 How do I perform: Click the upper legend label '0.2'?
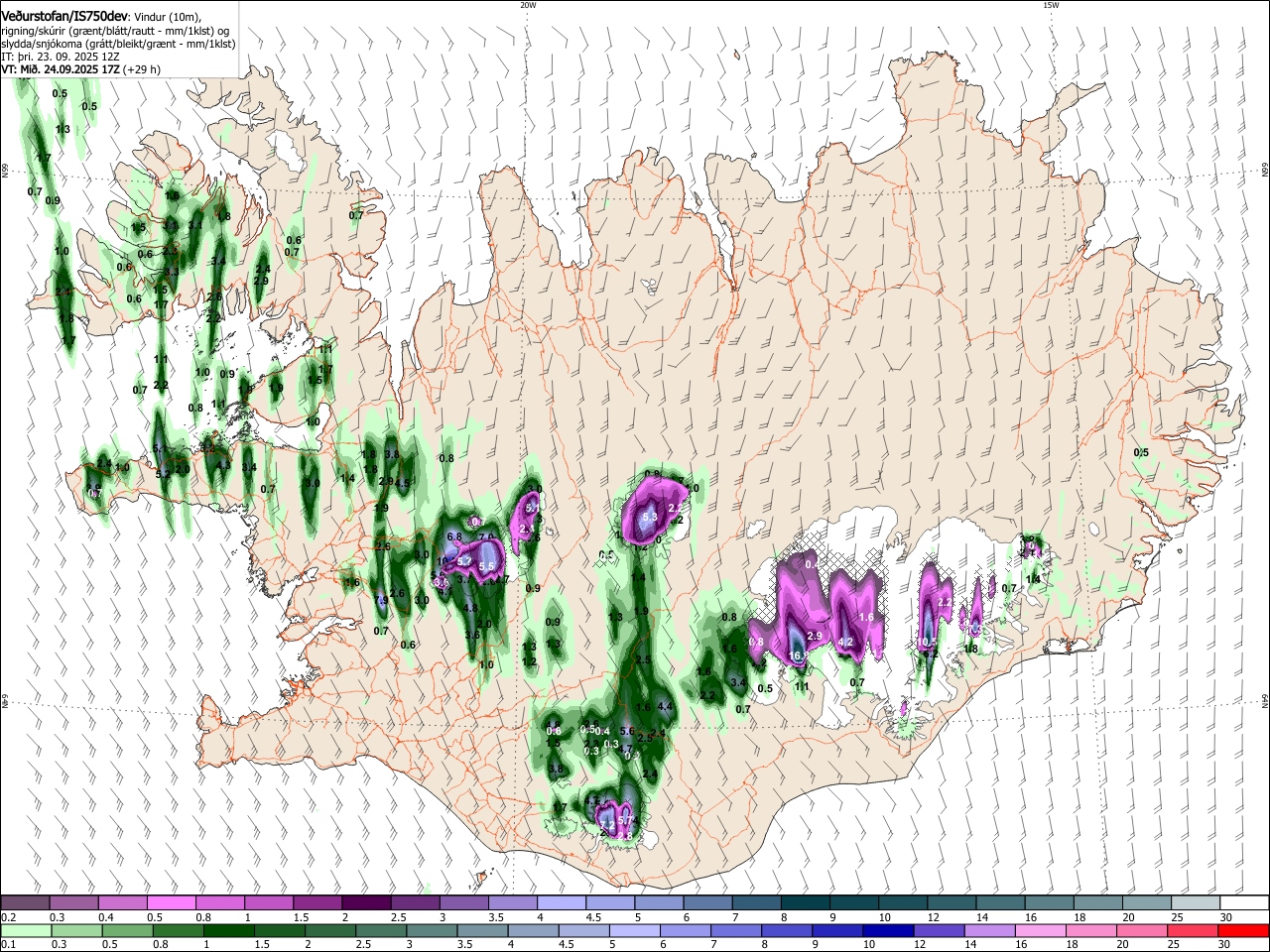click(7, 917)
